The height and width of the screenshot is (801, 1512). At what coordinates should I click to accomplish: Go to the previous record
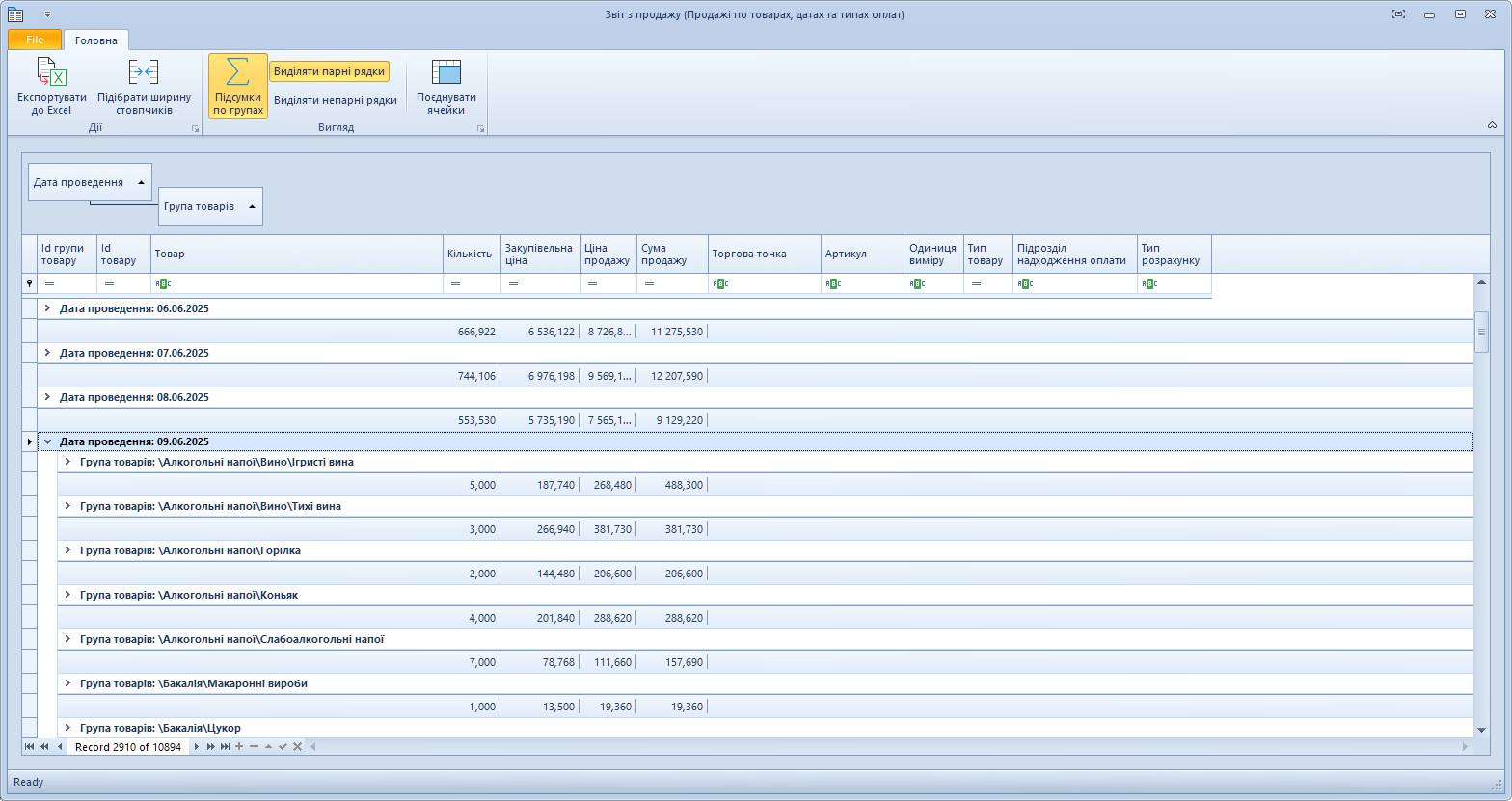click(60, 747)
